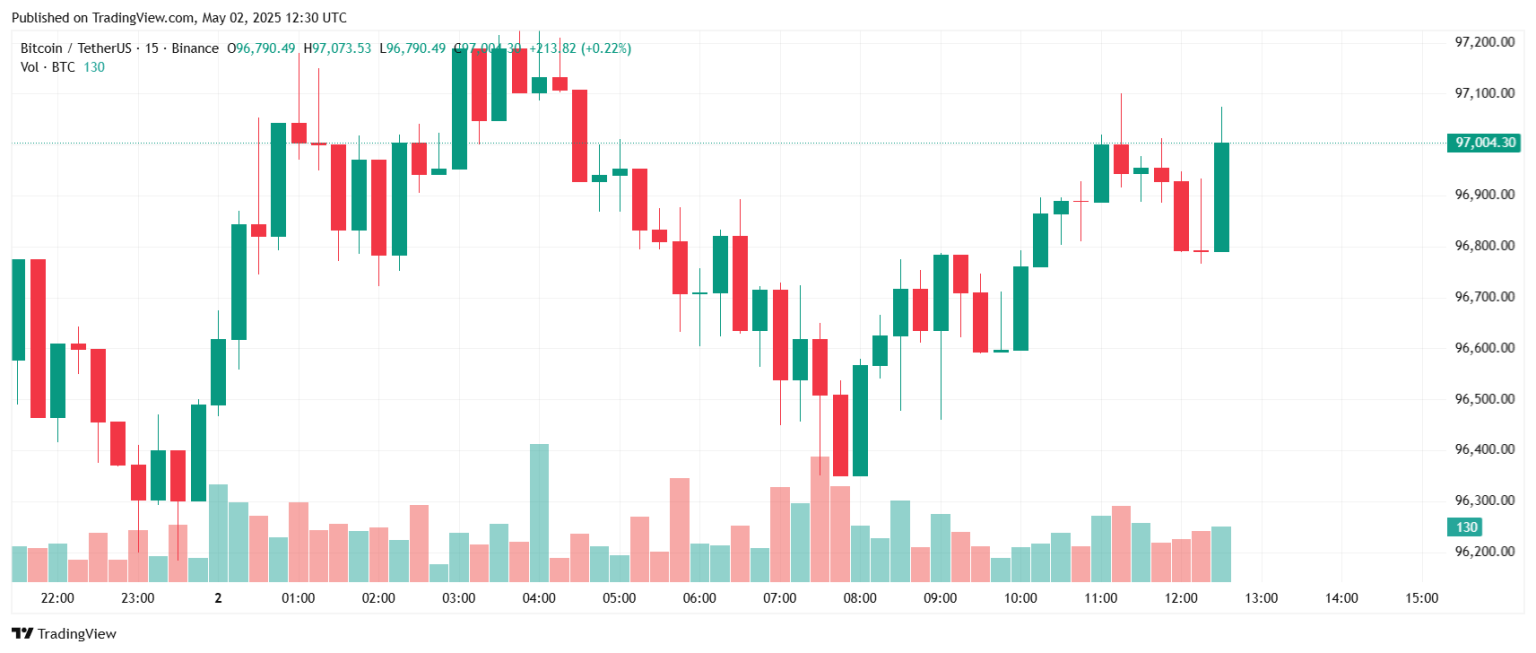Click the Published on TradingView.com header text
This screenshot has height=653, width=1536.
coord(180,17)
